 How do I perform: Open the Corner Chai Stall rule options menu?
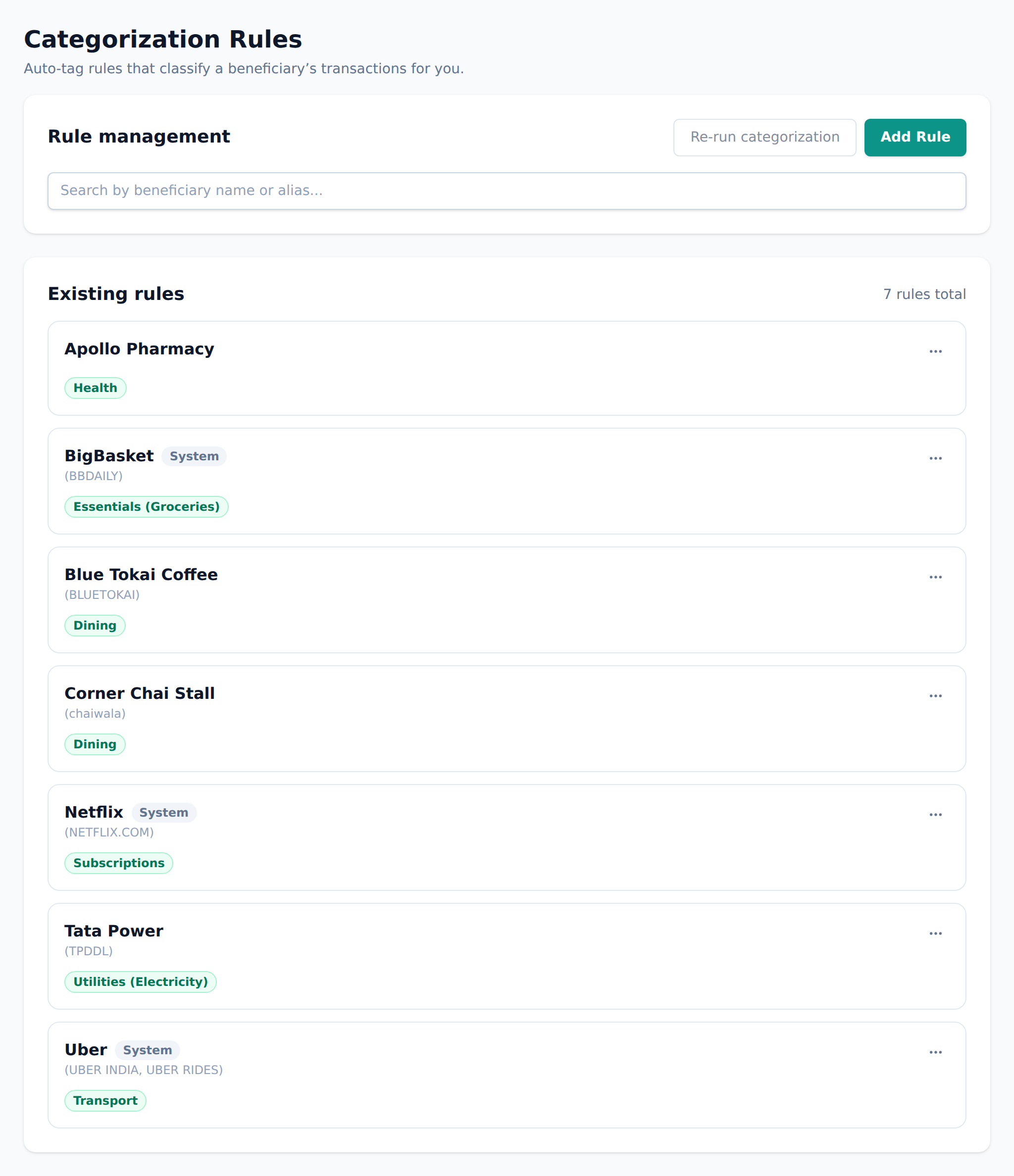[x=936, y=695]
